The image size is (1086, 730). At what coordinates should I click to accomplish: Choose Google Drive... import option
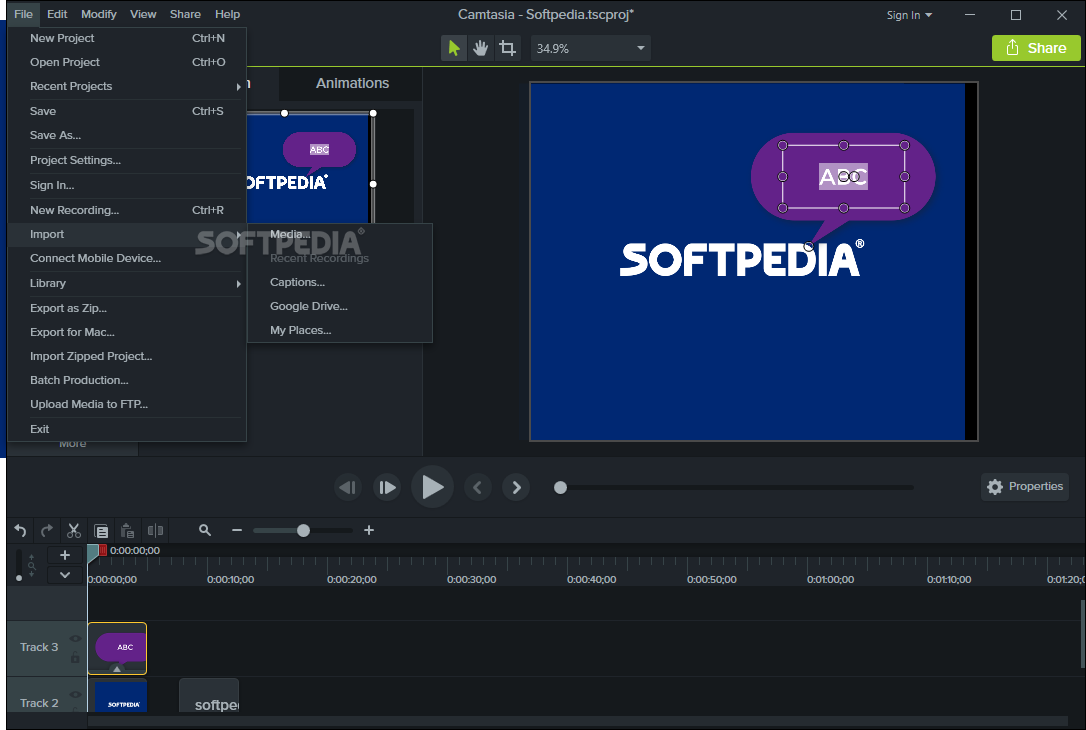click(340, 306)
